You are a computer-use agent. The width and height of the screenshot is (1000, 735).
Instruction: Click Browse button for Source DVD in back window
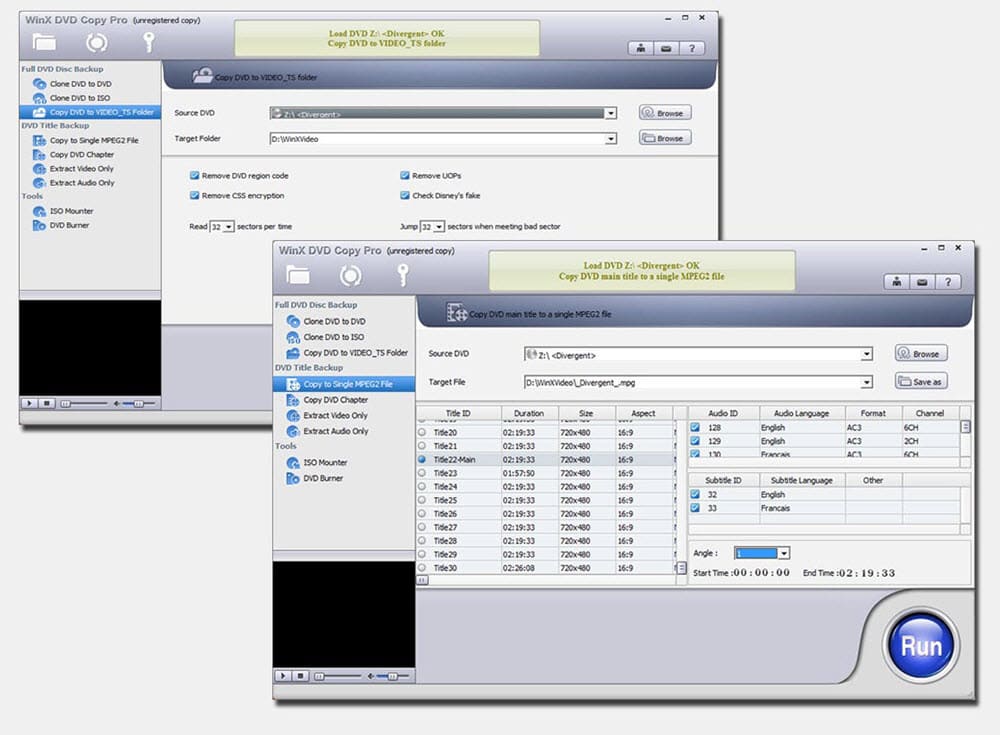665,113
